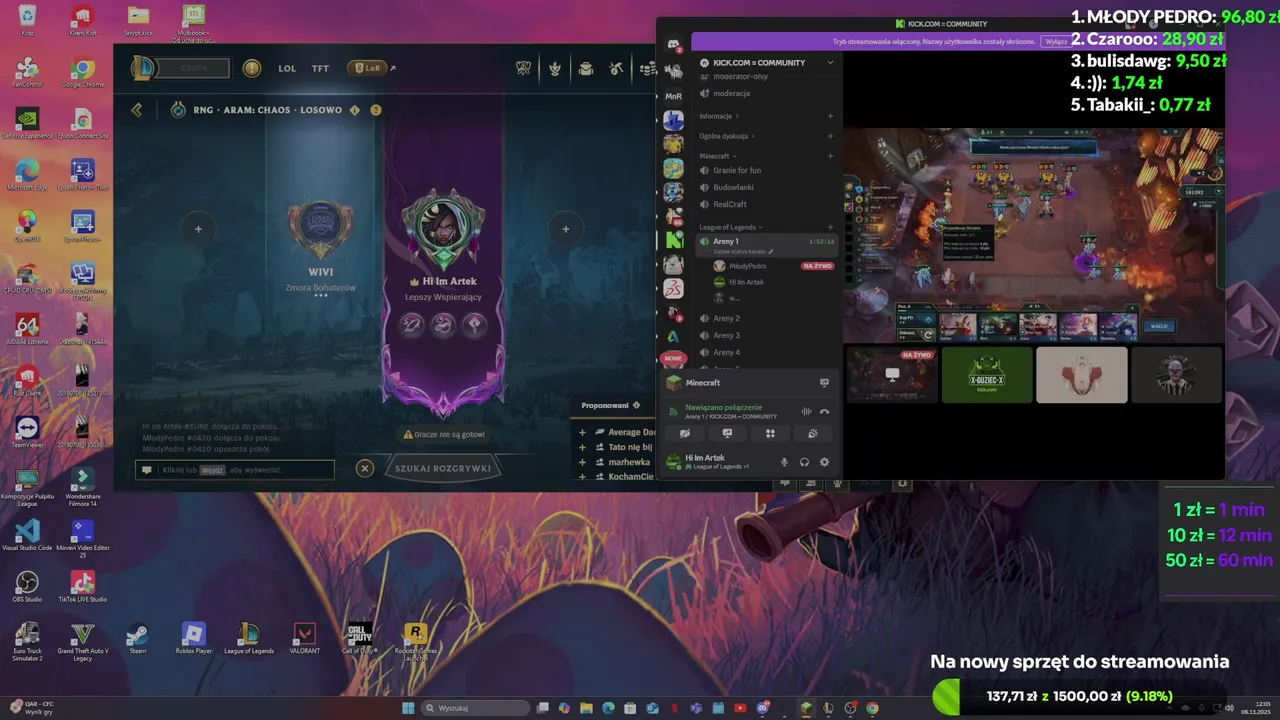Invite suggested player Tato nie bij

point(583,447)
